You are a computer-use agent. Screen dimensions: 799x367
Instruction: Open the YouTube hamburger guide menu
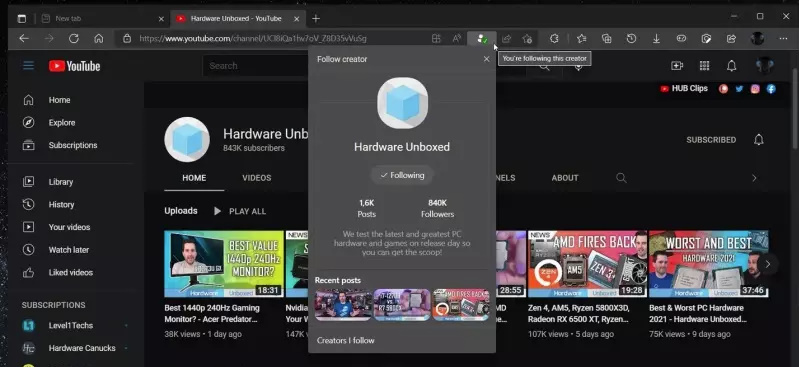pos(29,66)
